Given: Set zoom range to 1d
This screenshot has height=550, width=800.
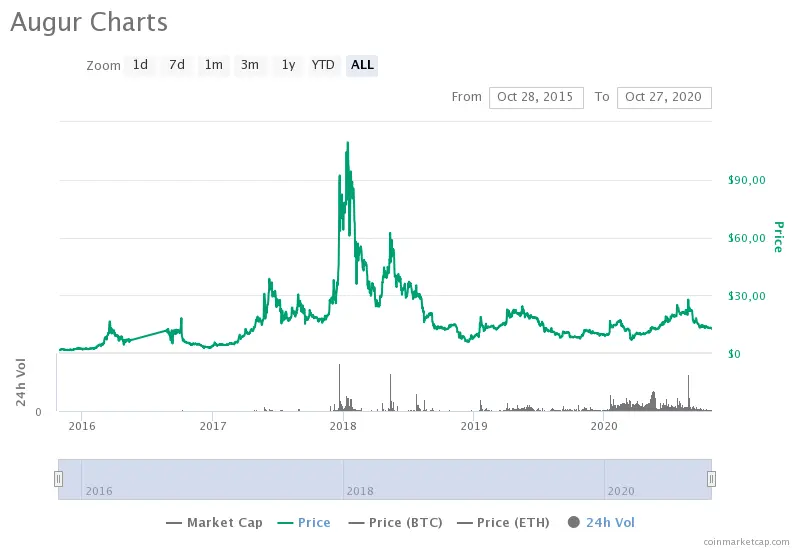Looking at the screenshot, I should pos(140,65).
